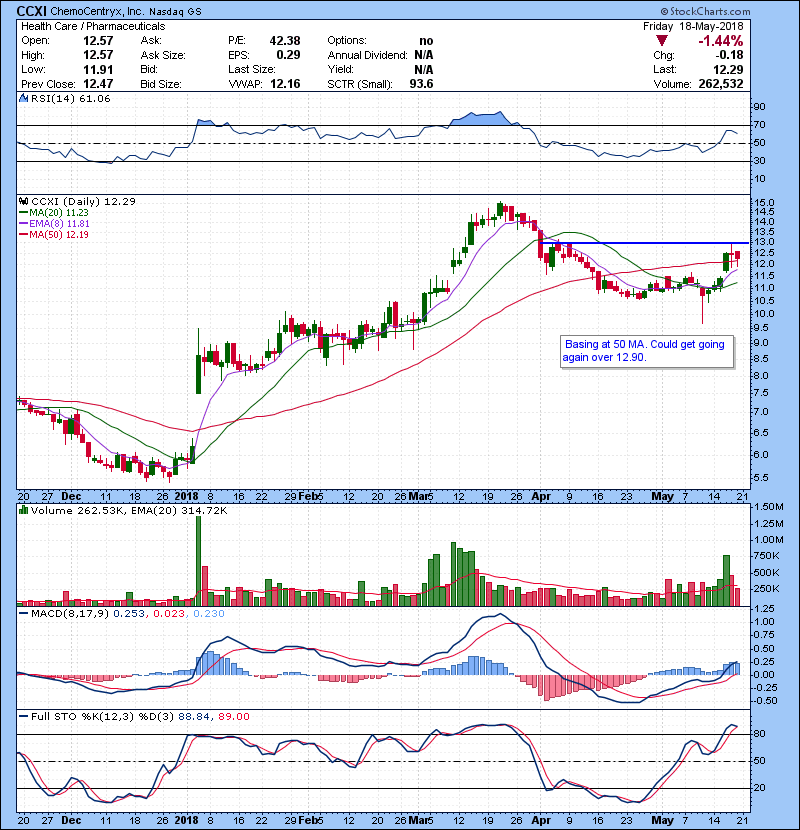Click the 750K volume axis label

tap(767, 556)
